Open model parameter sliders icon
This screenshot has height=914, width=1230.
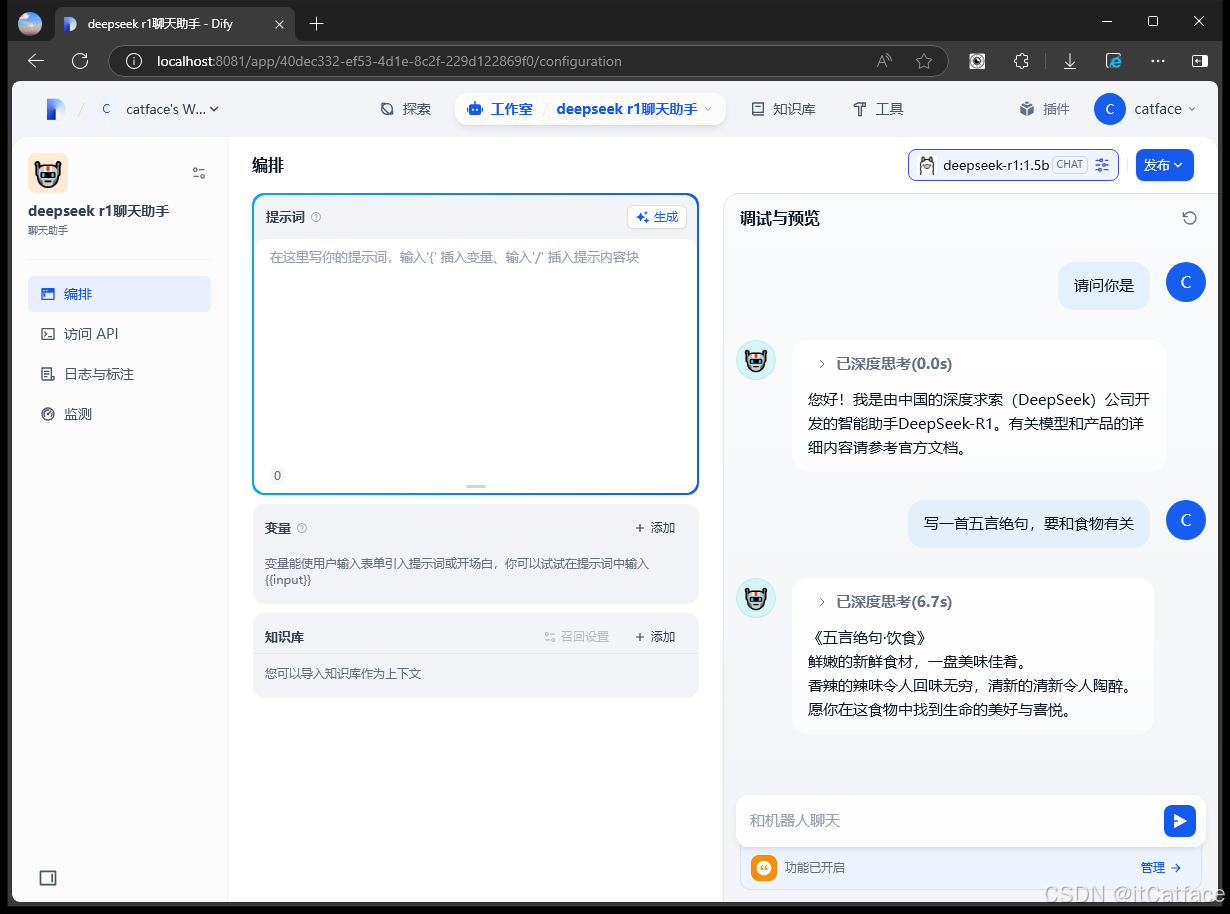coord(1102,165)
